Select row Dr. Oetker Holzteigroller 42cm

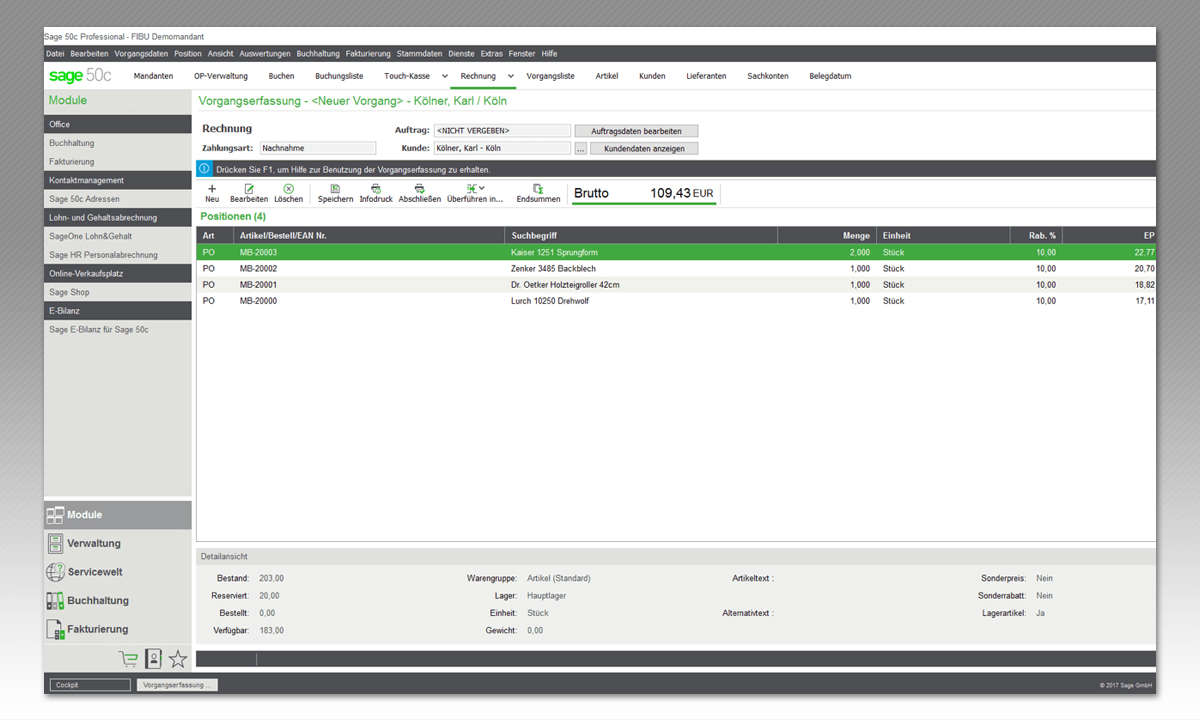point(676,284)
